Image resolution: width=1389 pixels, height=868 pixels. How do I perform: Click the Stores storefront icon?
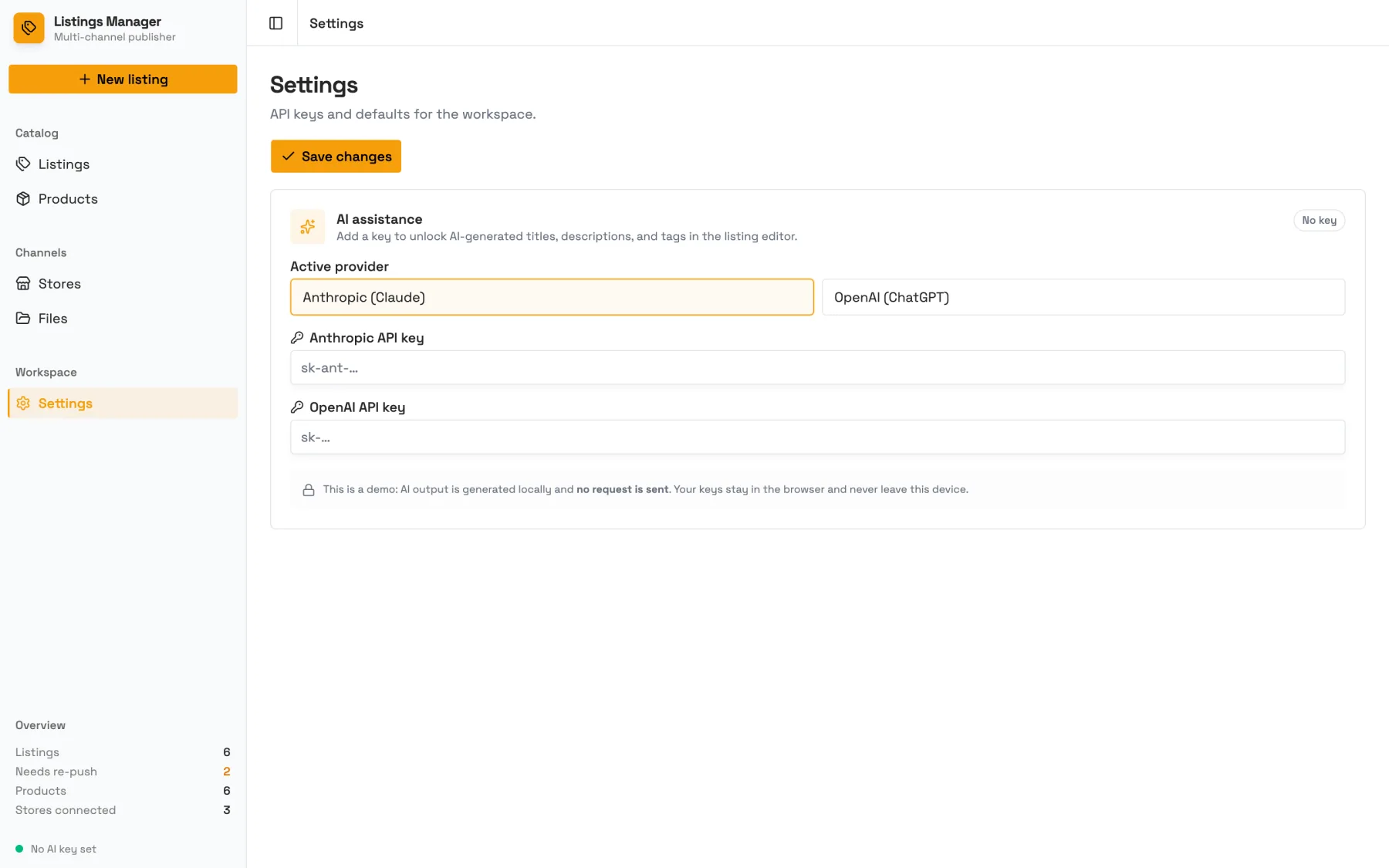click(23, 283)
